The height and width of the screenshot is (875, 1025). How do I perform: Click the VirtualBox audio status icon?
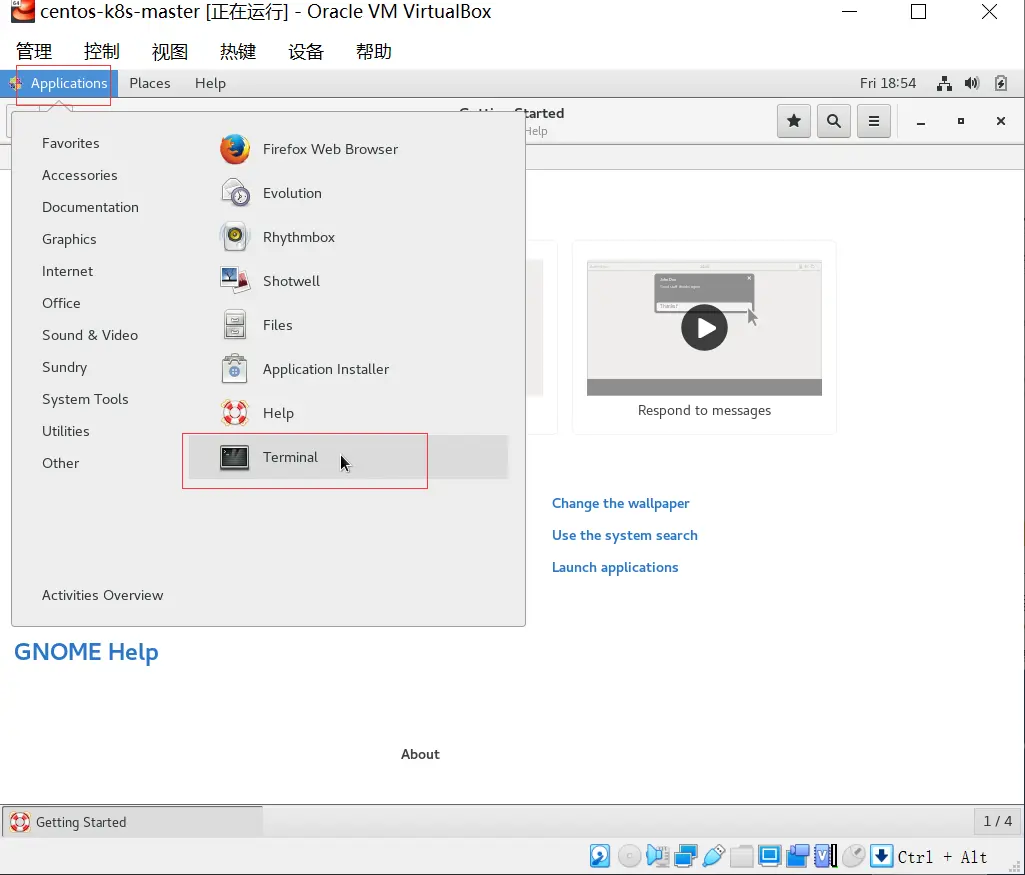[x=657, y=856]
